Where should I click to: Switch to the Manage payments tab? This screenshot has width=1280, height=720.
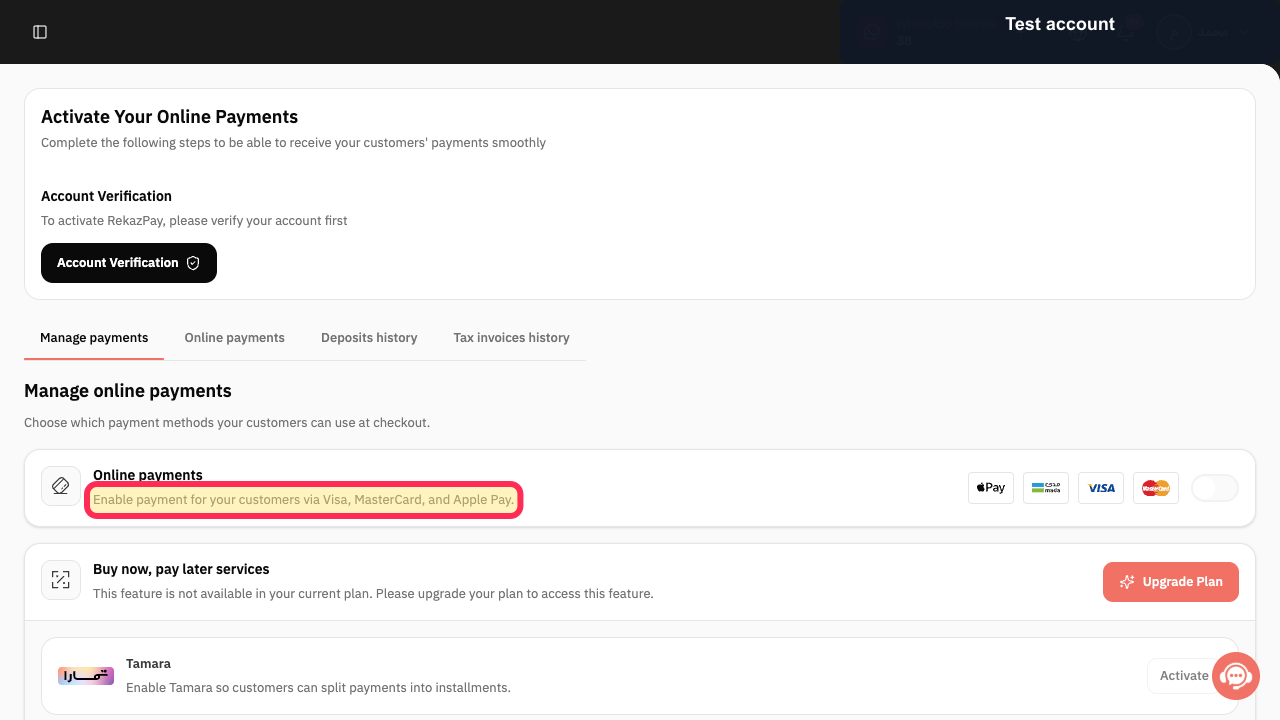(x=94, y=338)
